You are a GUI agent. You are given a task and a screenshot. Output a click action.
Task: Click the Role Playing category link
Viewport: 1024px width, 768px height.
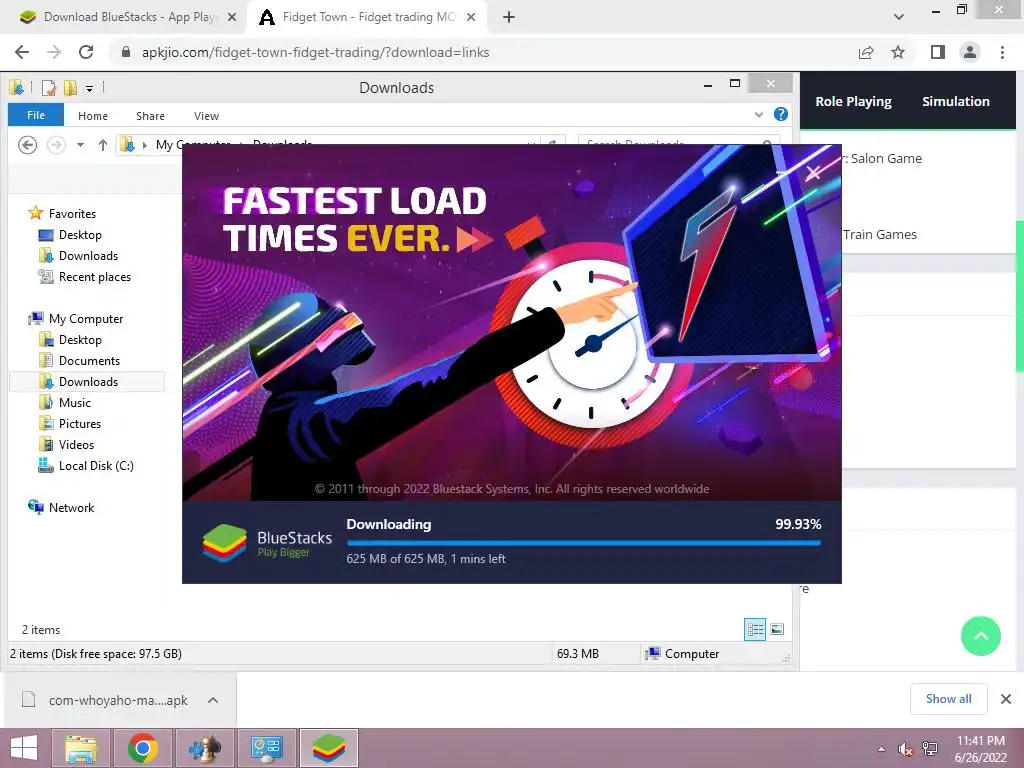pyautogui.click(x=853, y=101)
